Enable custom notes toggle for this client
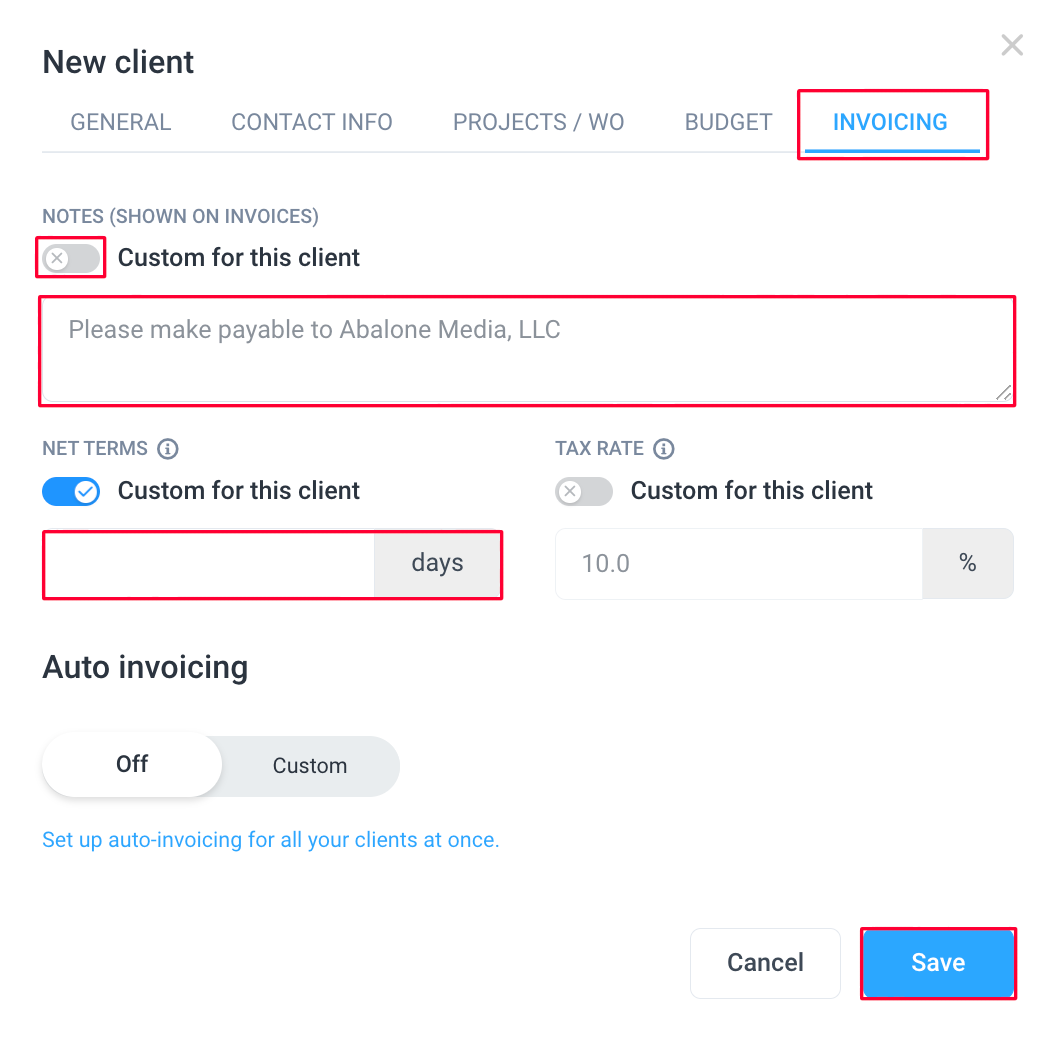 pyautogui.click(x=71, y=258)
